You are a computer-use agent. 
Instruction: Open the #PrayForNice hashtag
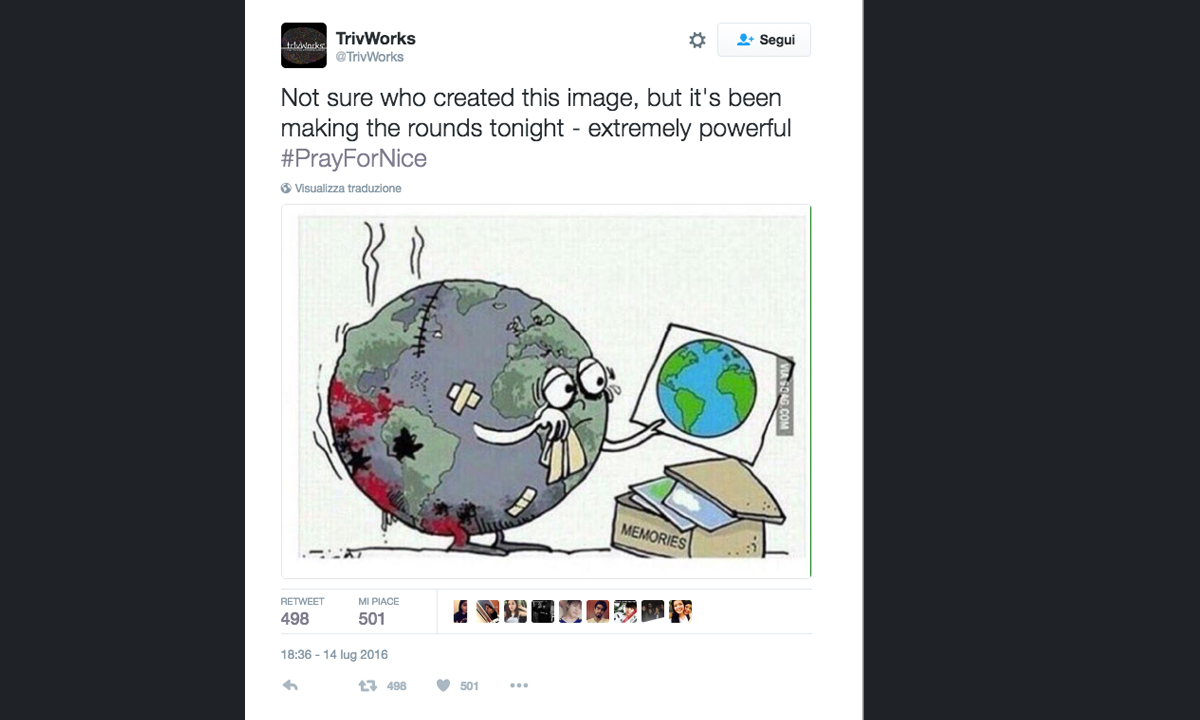(353, 158)
